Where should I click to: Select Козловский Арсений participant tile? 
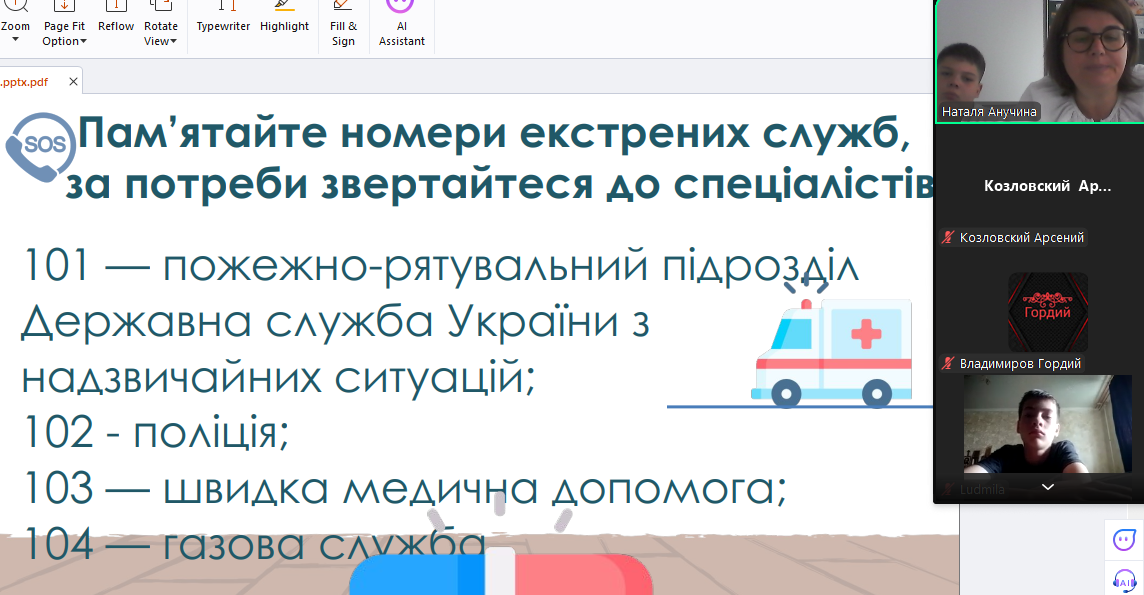click(1039, 186)
